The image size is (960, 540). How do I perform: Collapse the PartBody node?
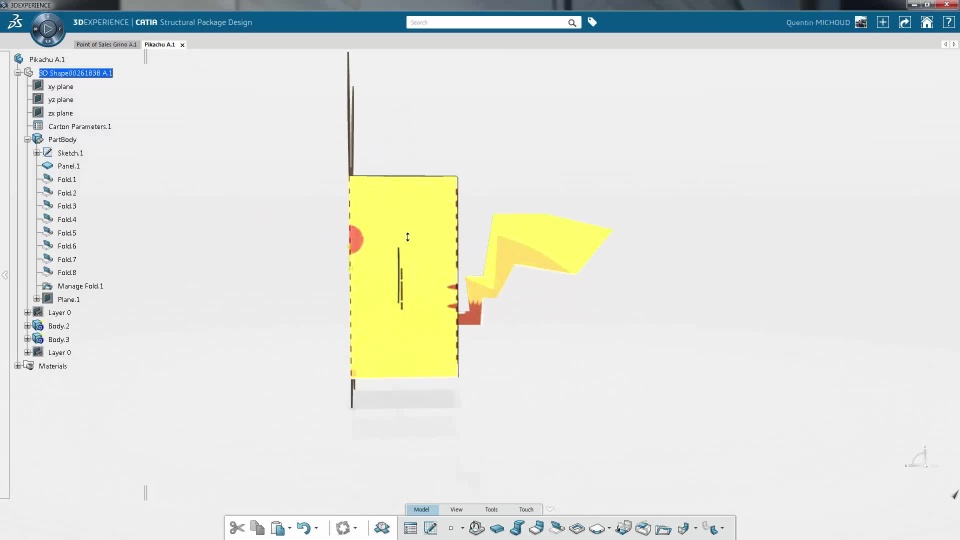point(27,140)
